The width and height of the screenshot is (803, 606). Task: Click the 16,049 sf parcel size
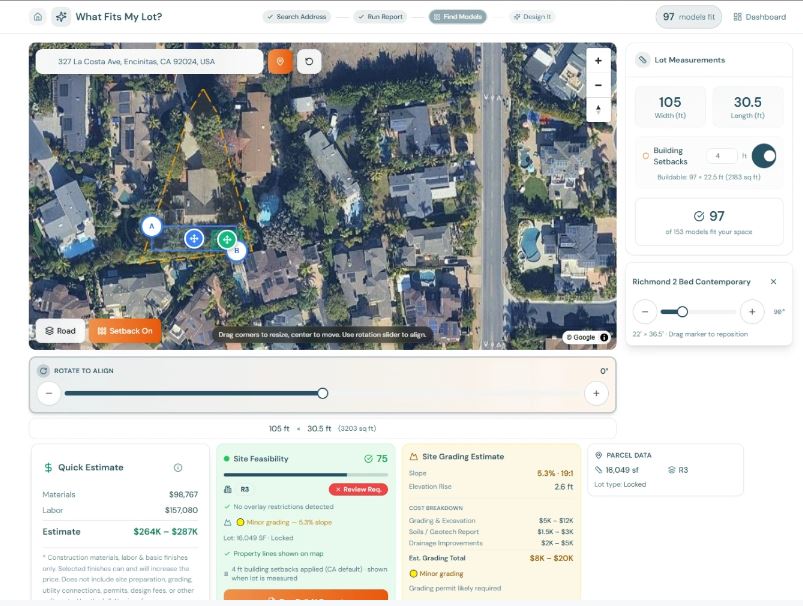[617, 470]
